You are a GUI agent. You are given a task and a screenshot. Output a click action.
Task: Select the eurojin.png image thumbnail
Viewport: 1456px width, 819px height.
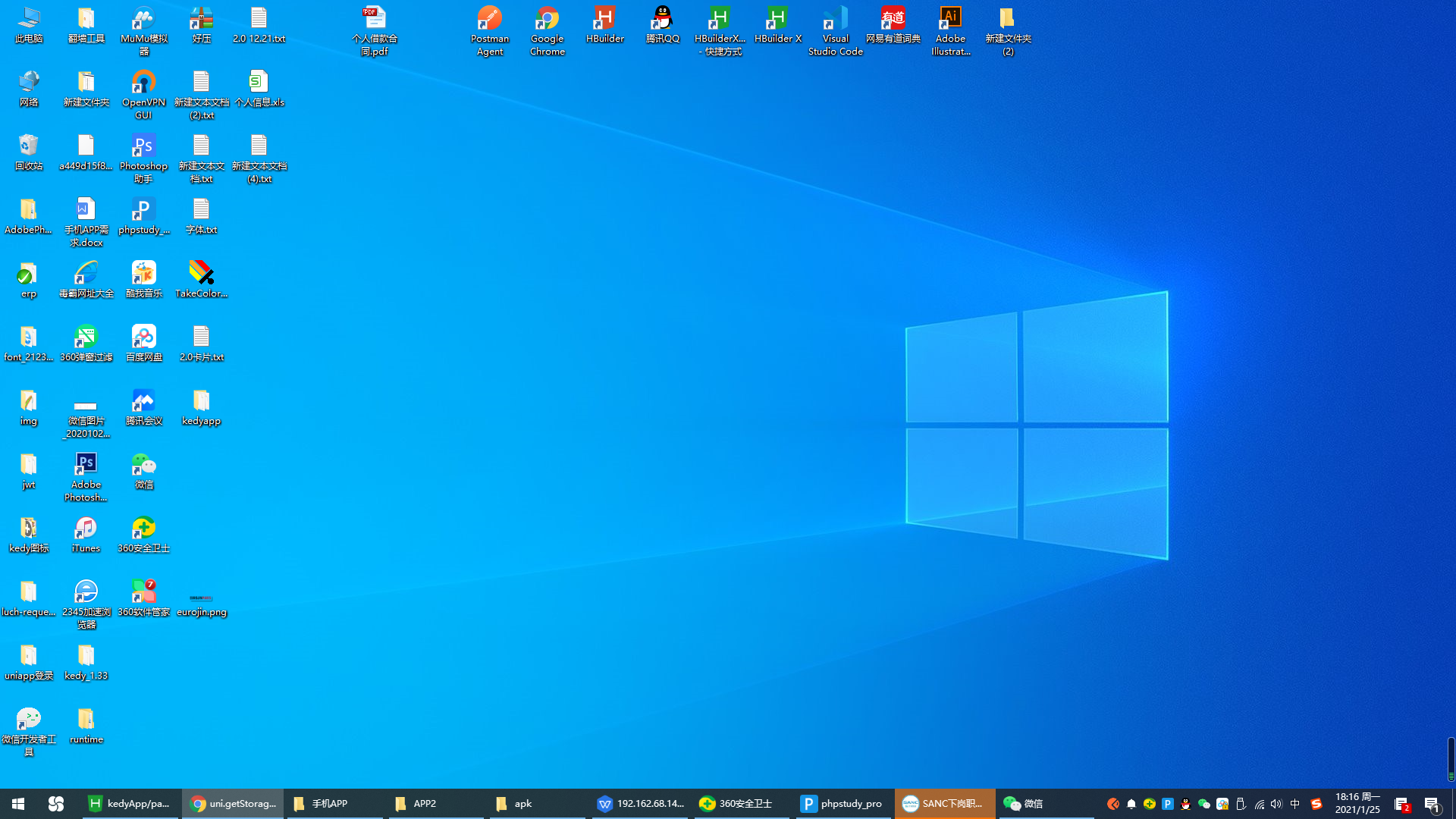pyautogui.click(x=201, y=598)
